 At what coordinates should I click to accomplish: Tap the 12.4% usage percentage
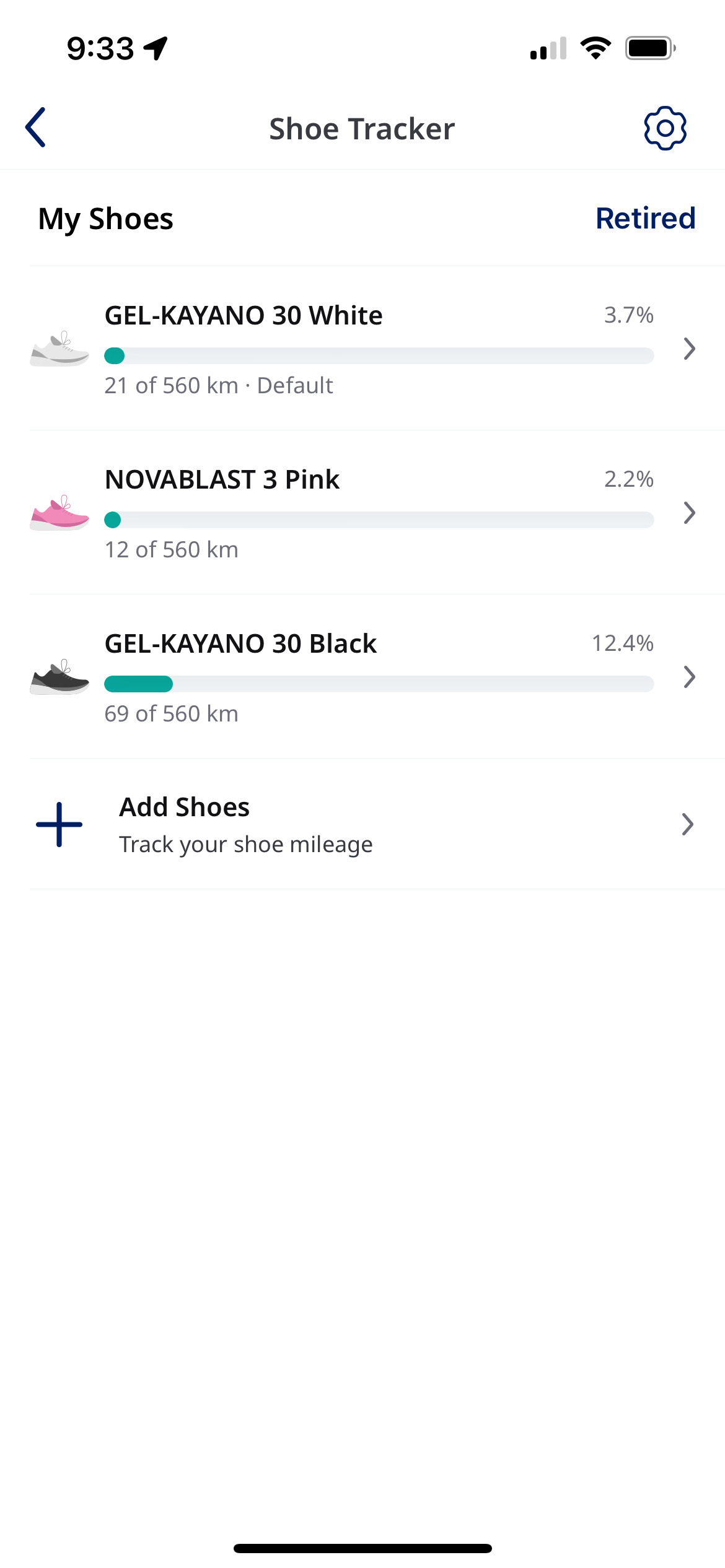[x=622, y=643]
